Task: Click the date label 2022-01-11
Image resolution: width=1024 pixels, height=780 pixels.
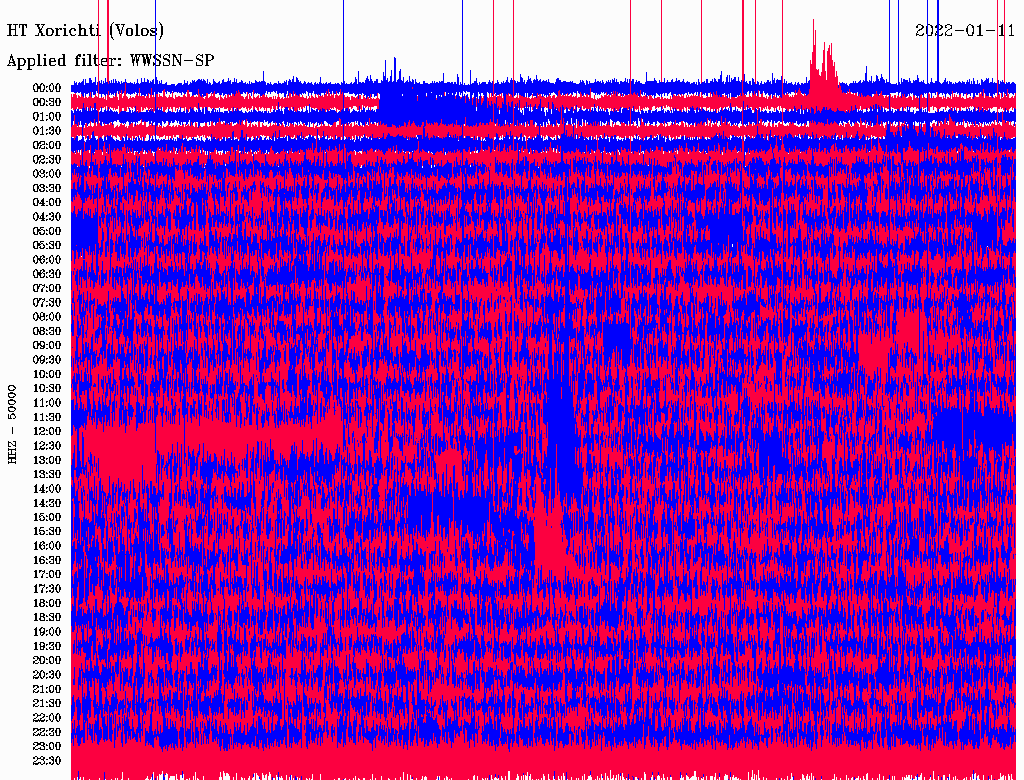Action: 965,30
